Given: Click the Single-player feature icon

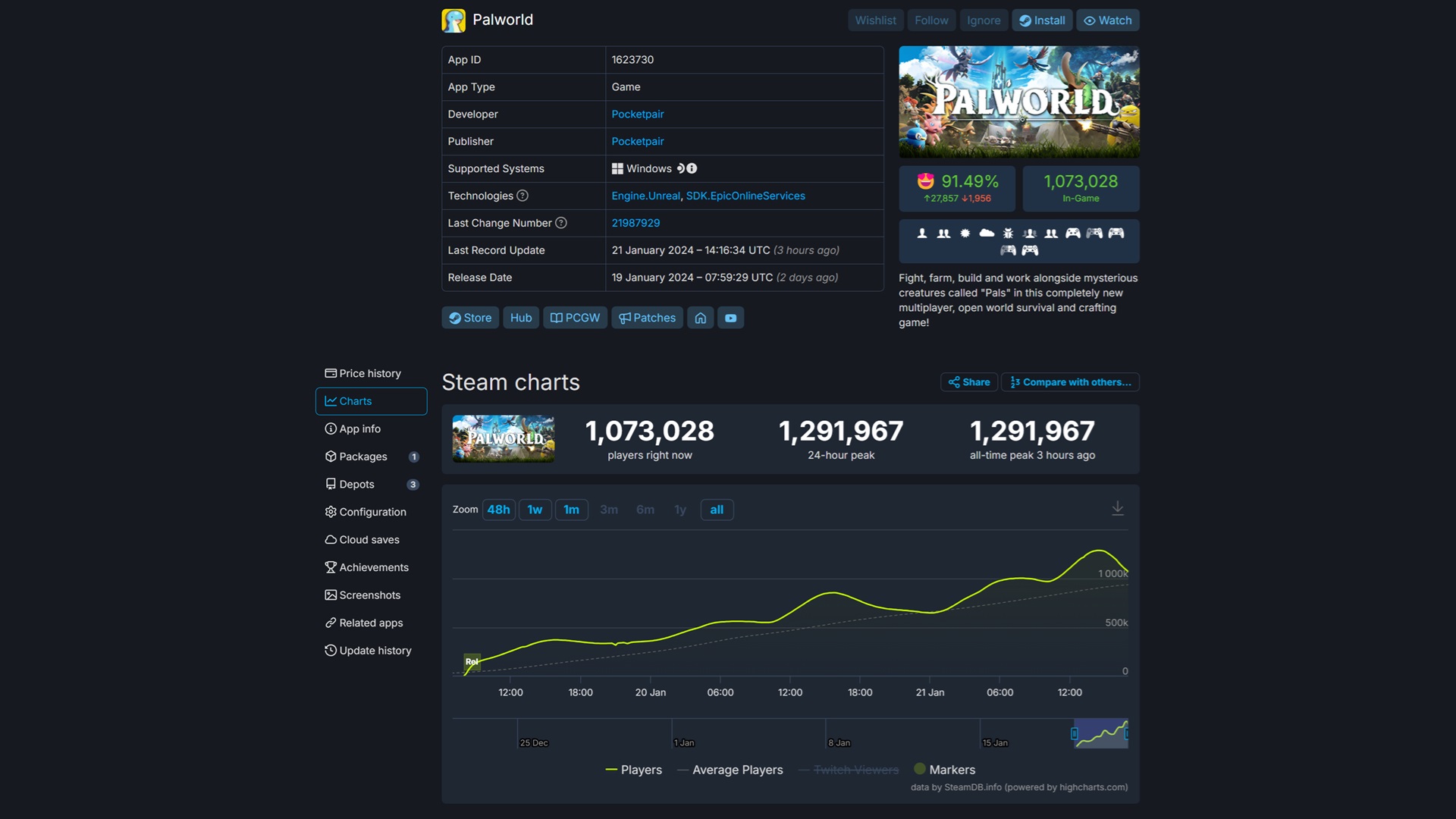Looking at the screenshot, I should (921, 234).
